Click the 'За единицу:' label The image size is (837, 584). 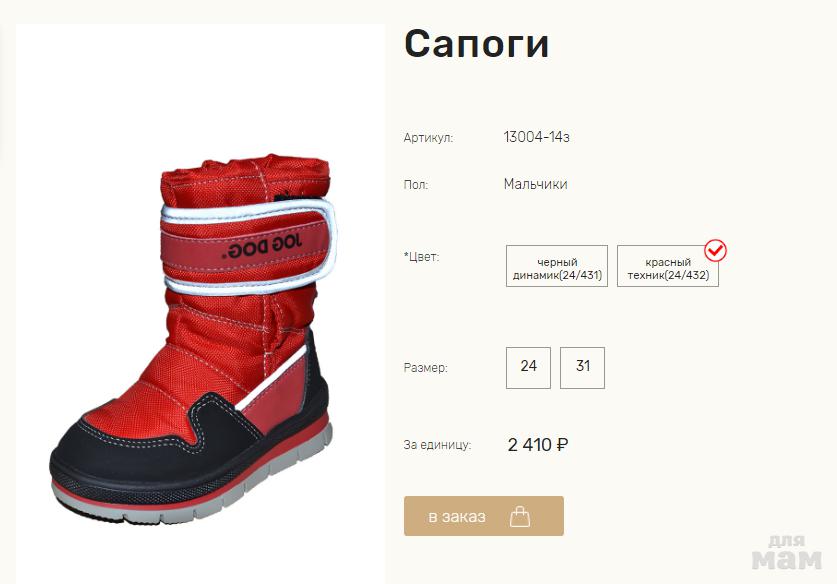pos(437,445)
